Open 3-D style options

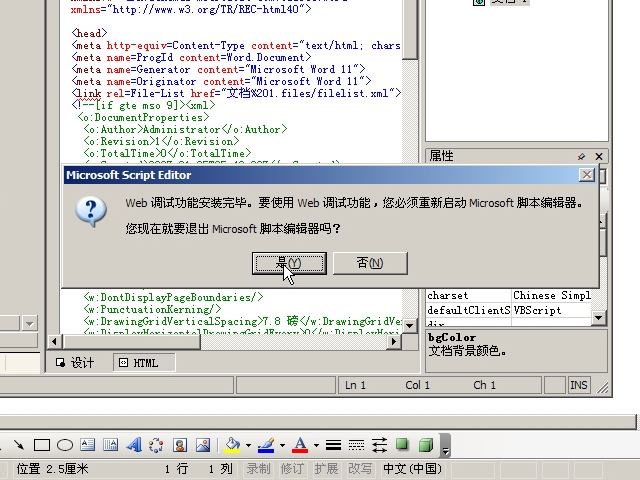[426, 445]
